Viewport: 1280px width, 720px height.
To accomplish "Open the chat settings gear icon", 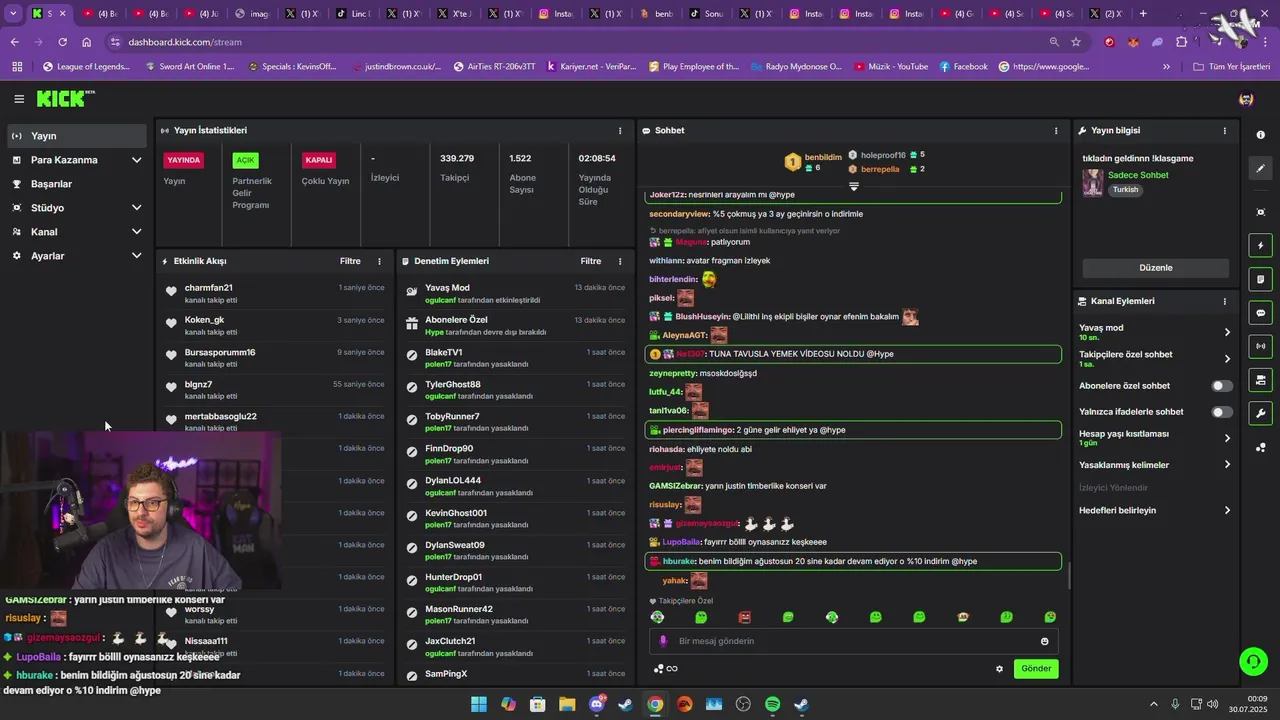I will point(999,669).
